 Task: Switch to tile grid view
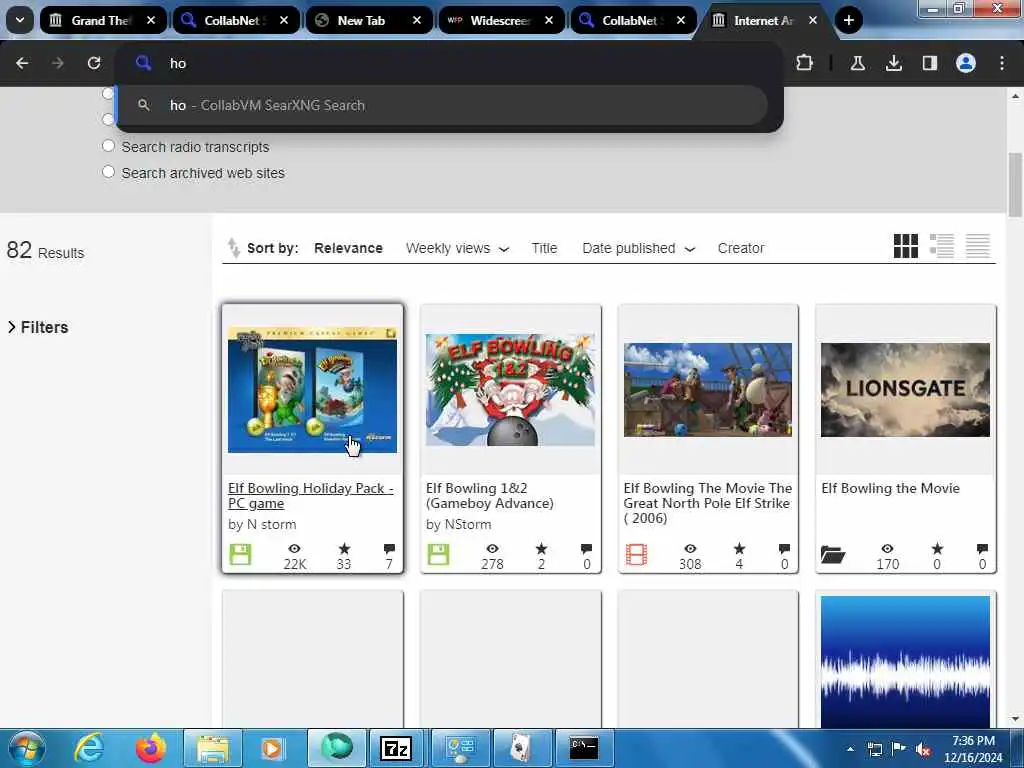pyautogui.click(x=906, y=246)
